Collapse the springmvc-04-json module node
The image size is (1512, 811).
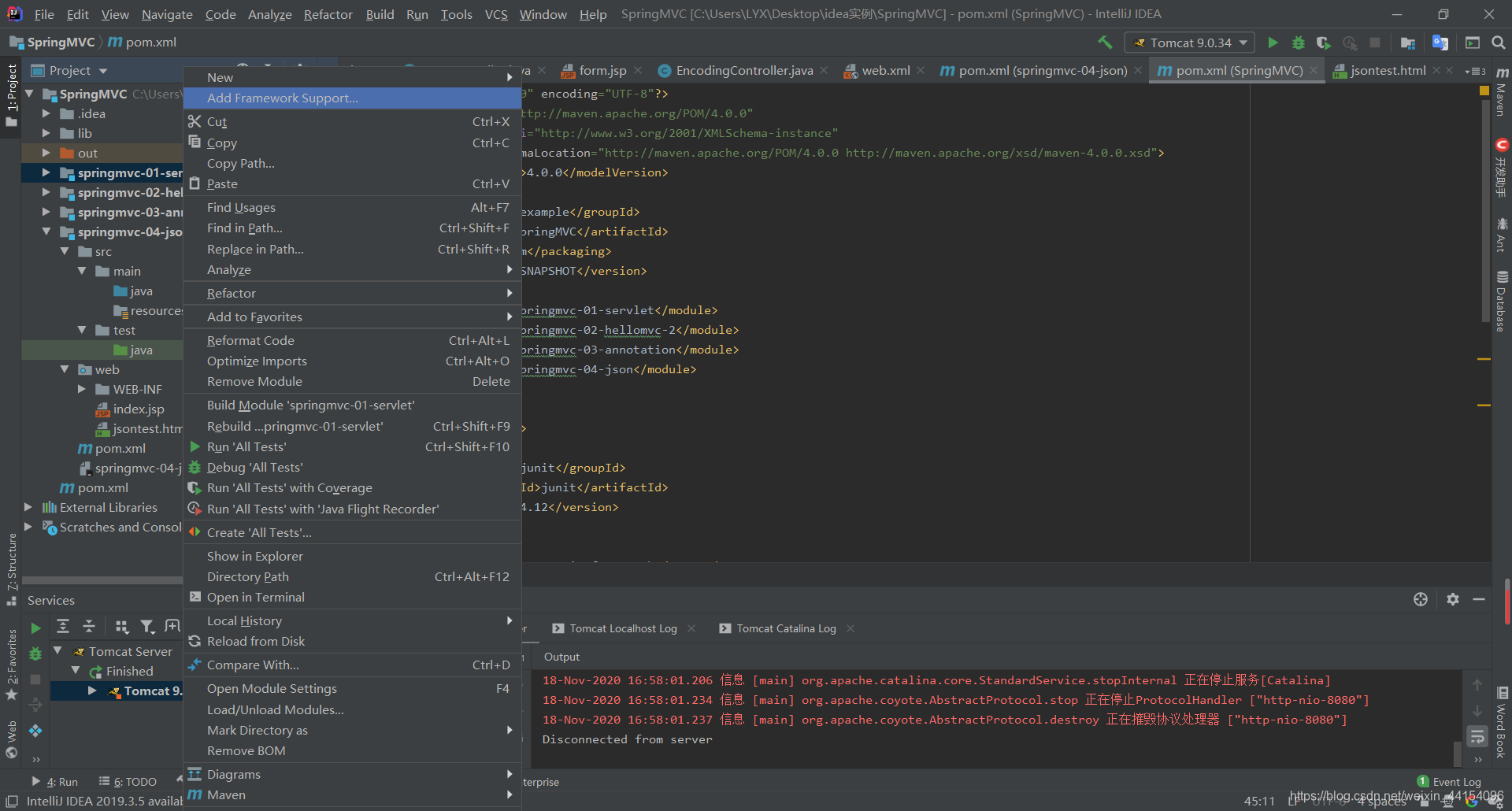46,231
